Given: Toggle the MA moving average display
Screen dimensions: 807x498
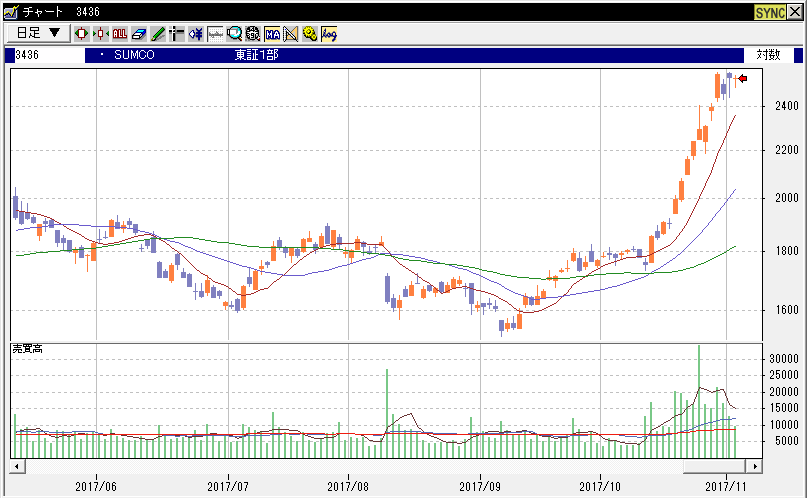Looking at the screenshot, I should pos(272,33).
